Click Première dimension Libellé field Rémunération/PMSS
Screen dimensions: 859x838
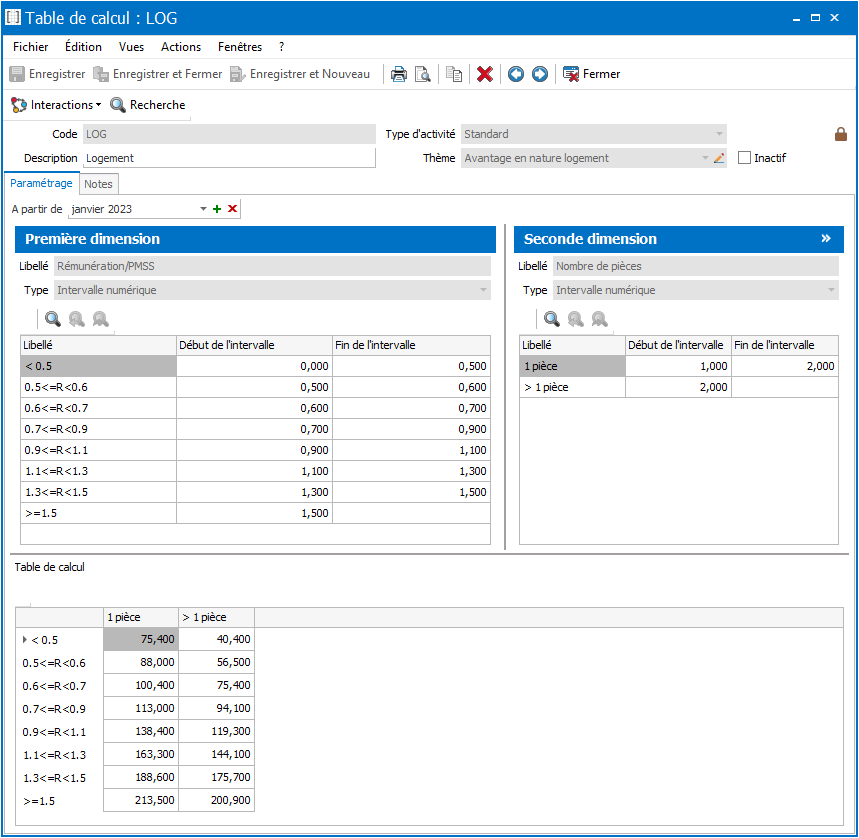[272, 266]
